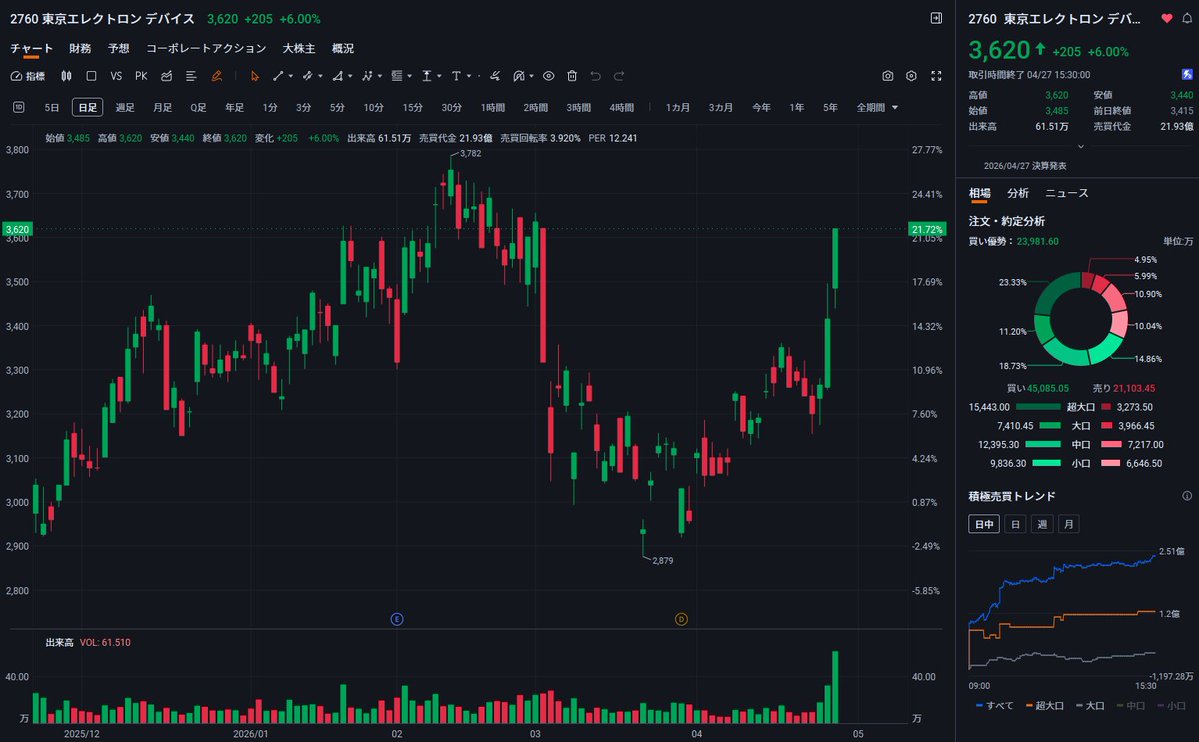
Task: Open 全期間 range dropdown
Action: (x=877, y=108)
